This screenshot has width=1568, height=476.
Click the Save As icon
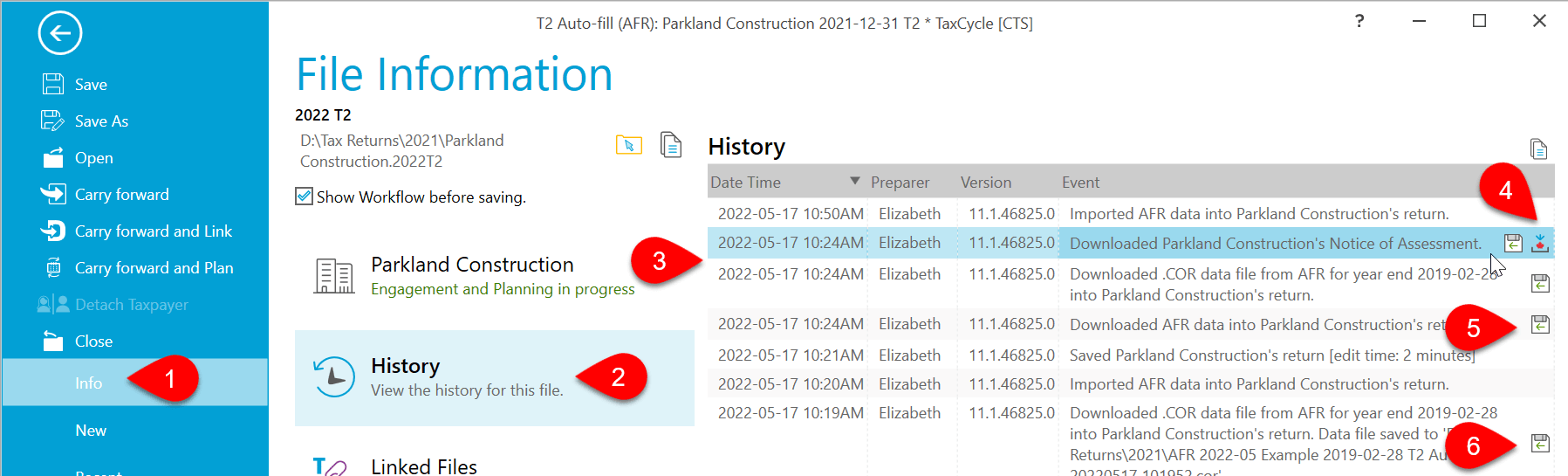[x=53, y=121]
